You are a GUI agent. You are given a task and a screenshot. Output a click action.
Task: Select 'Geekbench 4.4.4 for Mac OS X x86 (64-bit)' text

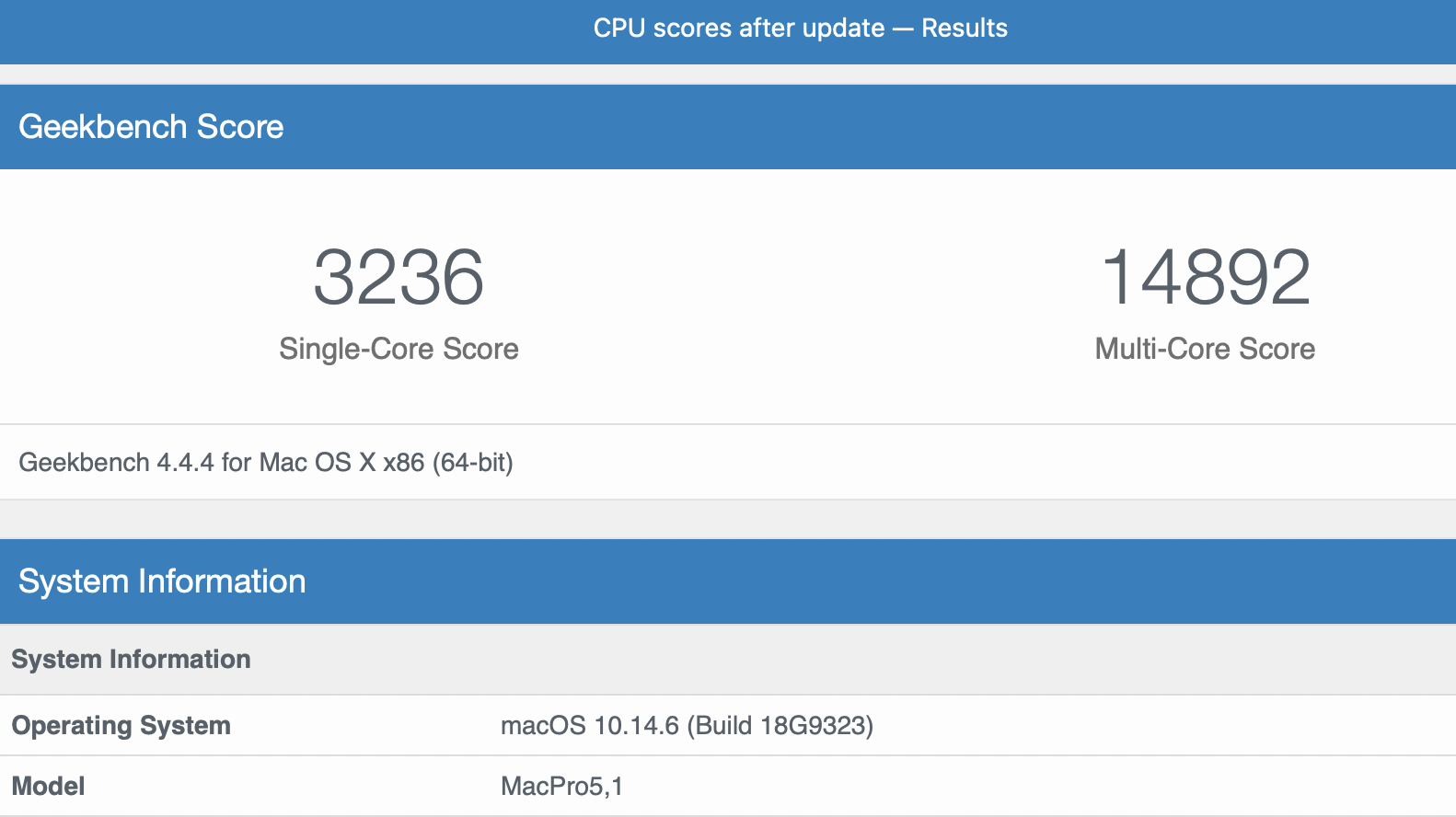click(x=266, y=462)
